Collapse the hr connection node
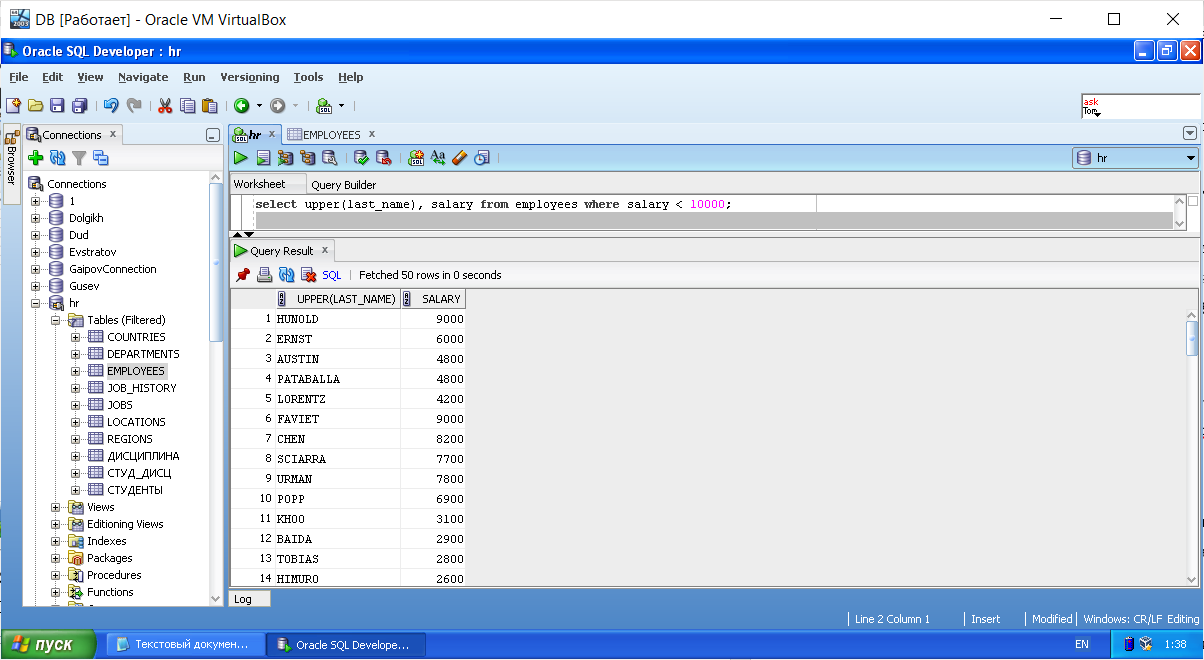The width and height of the screenshot is (1204, 660). tap(36, 303)
